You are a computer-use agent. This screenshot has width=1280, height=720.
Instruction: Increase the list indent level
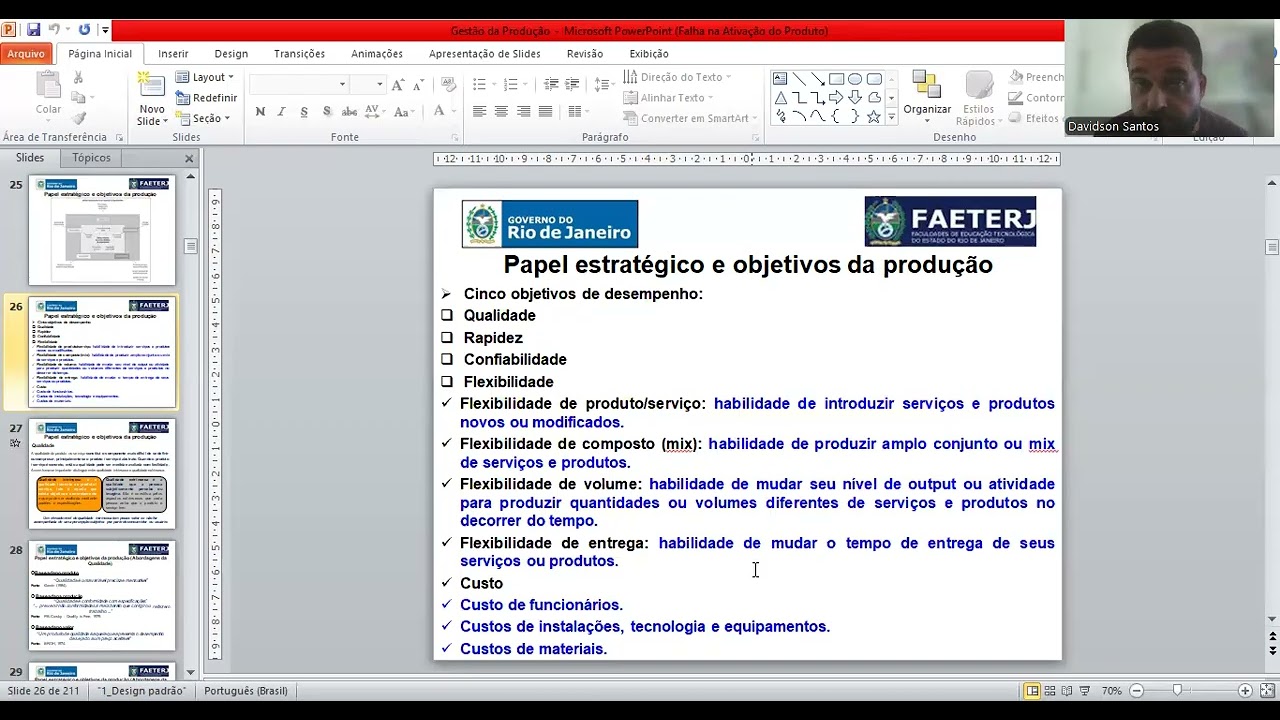coord(574,84)
